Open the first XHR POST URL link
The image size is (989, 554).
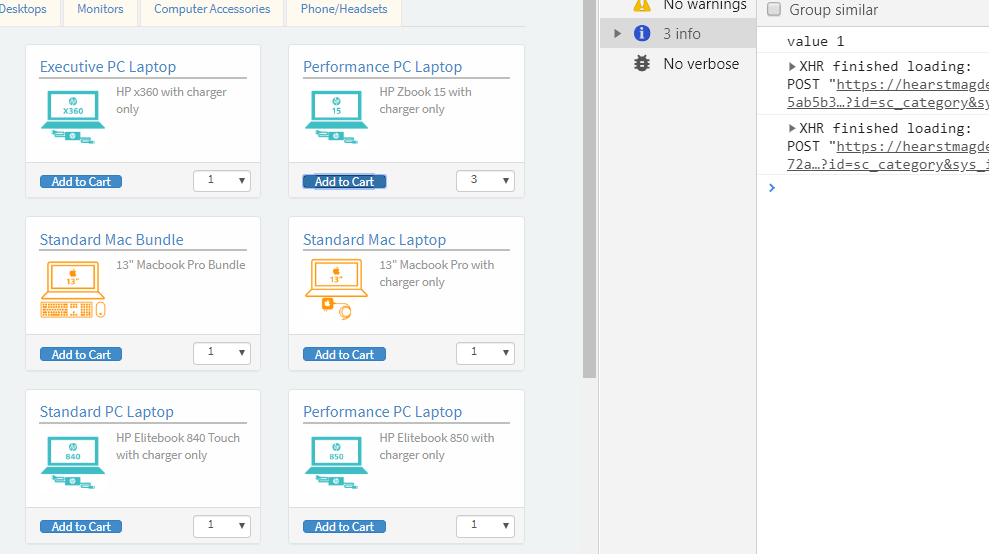click(887, 93)
